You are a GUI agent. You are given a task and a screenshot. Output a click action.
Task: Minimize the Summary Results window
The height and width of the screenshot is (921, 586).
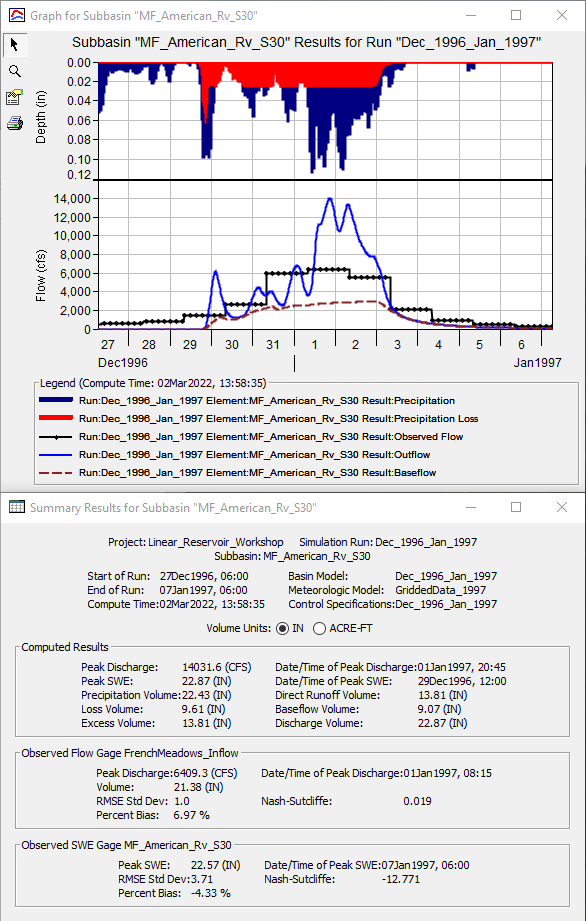[470, 507]
